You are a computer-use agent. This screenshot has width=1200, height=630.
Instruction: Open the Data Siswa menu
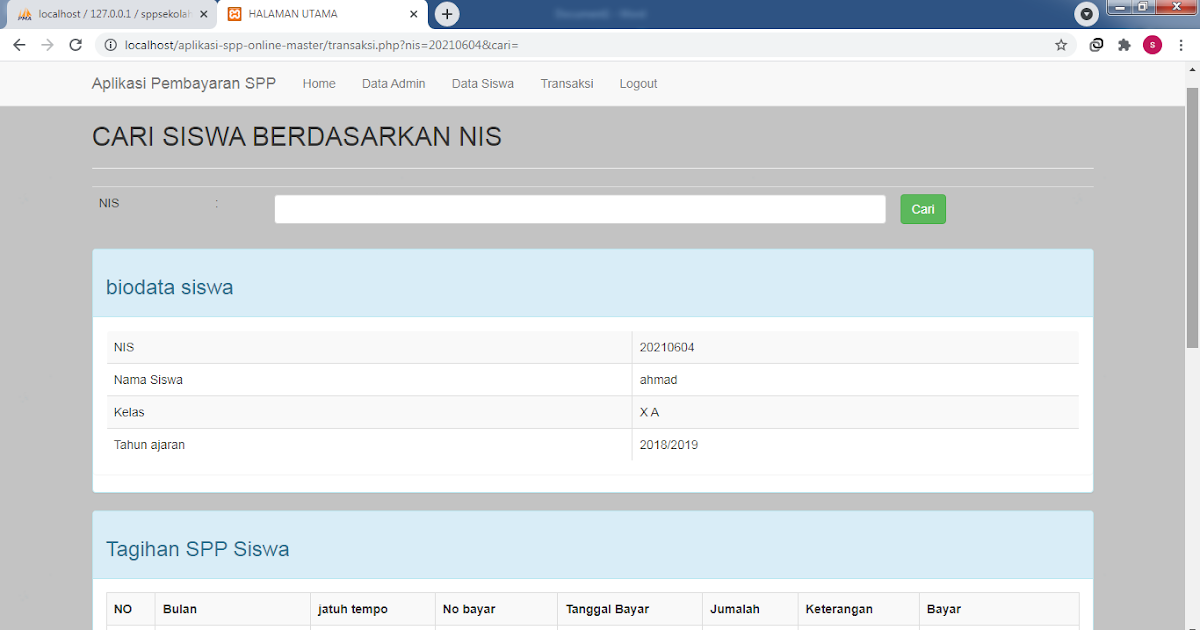coord(482,83)
